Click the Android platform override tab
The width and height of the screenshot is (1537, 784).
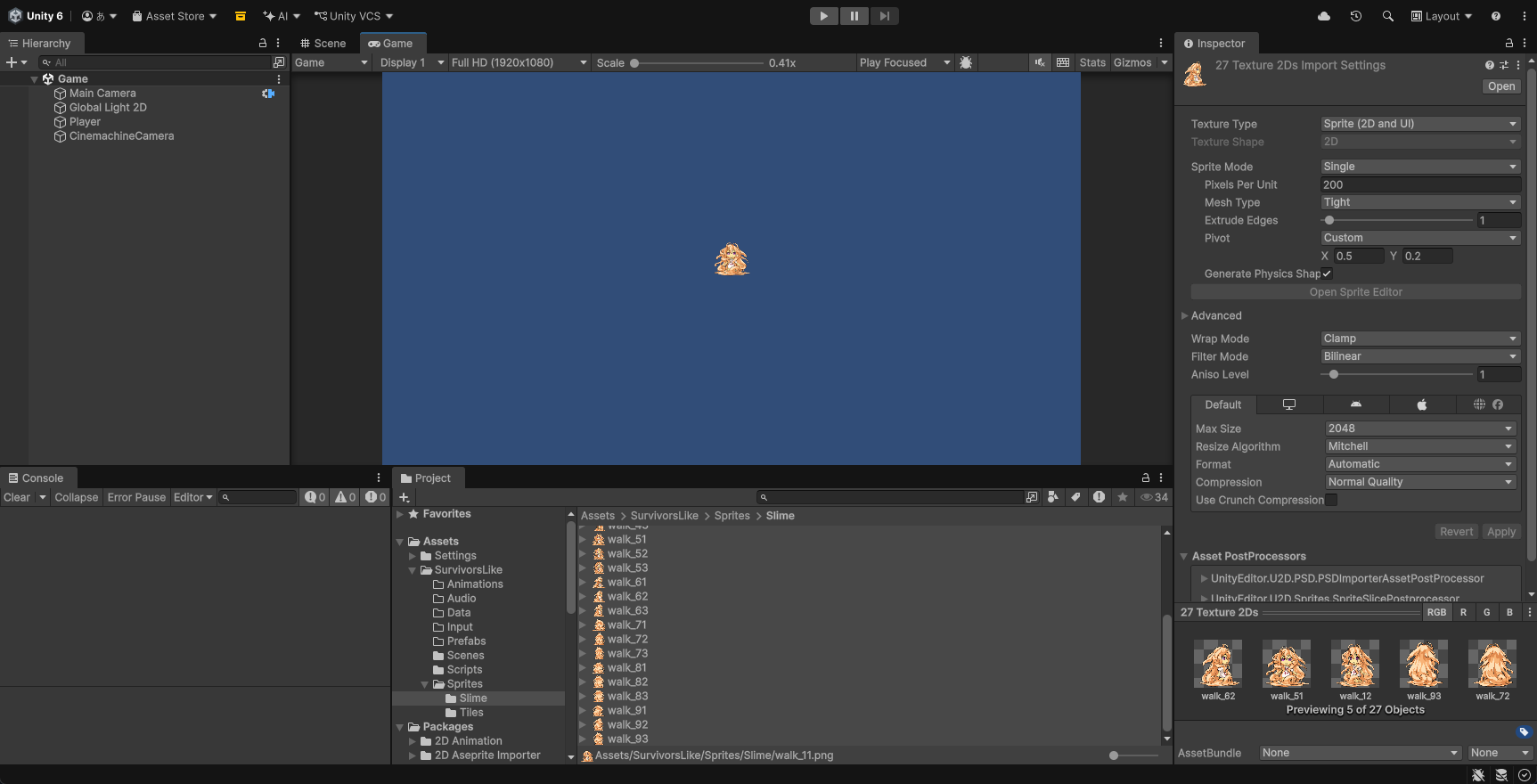tap(1356, 404)
